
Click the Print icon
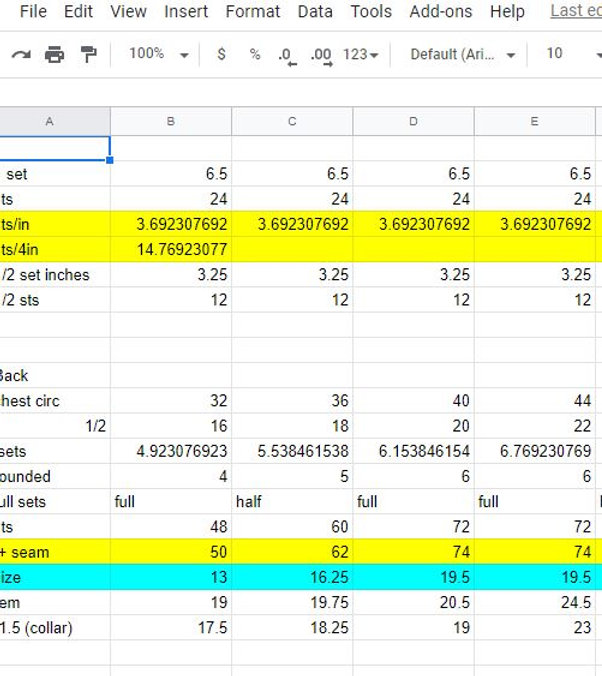click(54, 55)
